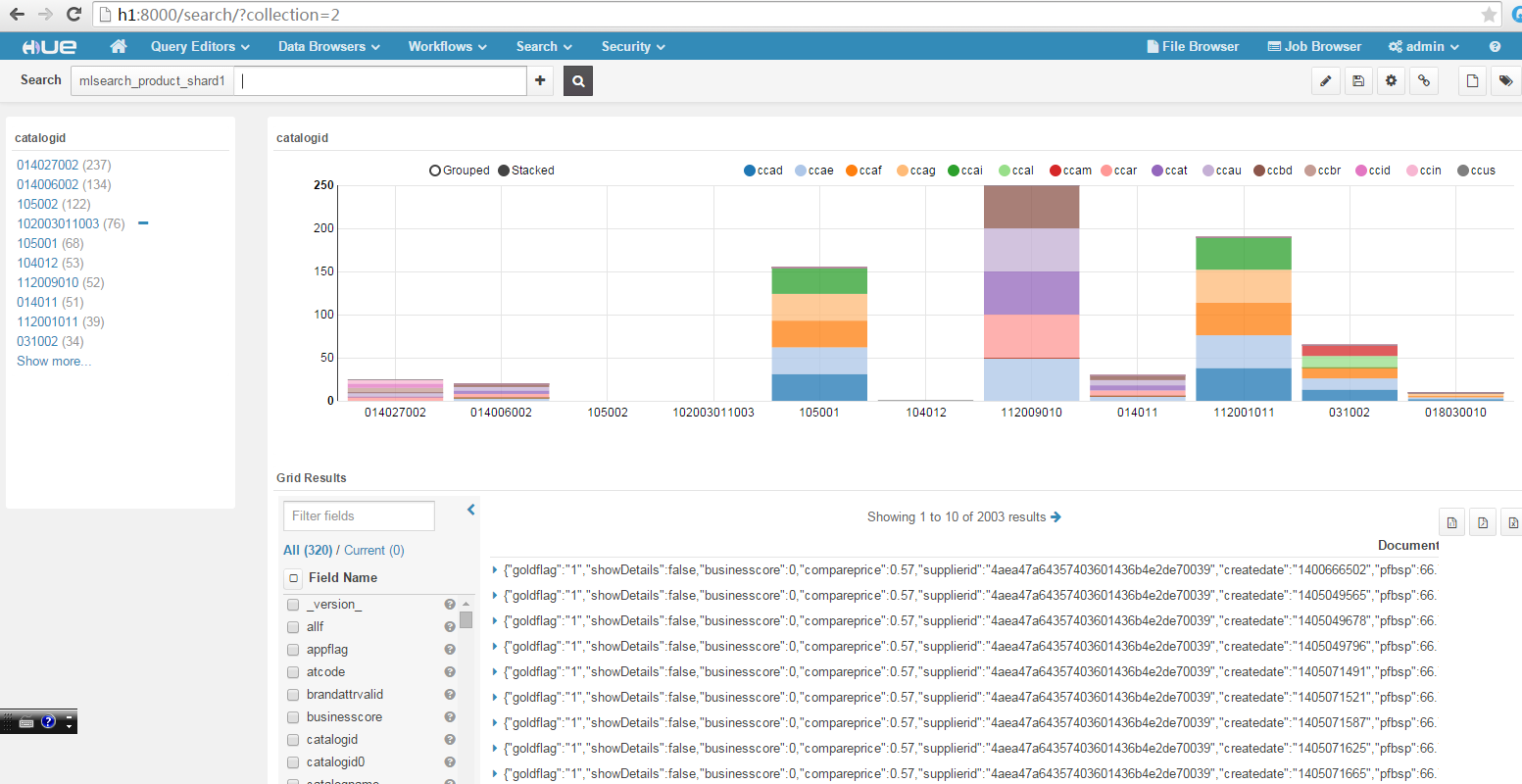Save the dashboard with floppy disk icon

1357,81
